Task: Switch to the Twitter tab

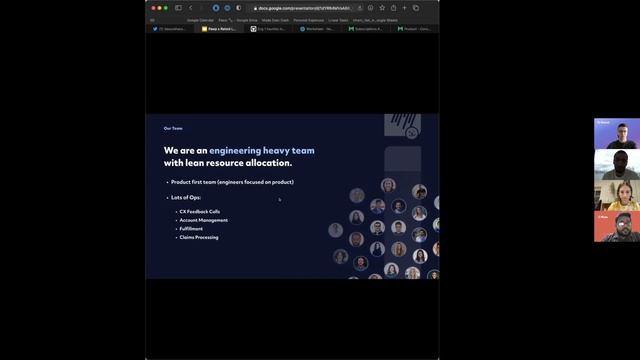Action: point(169,29)
